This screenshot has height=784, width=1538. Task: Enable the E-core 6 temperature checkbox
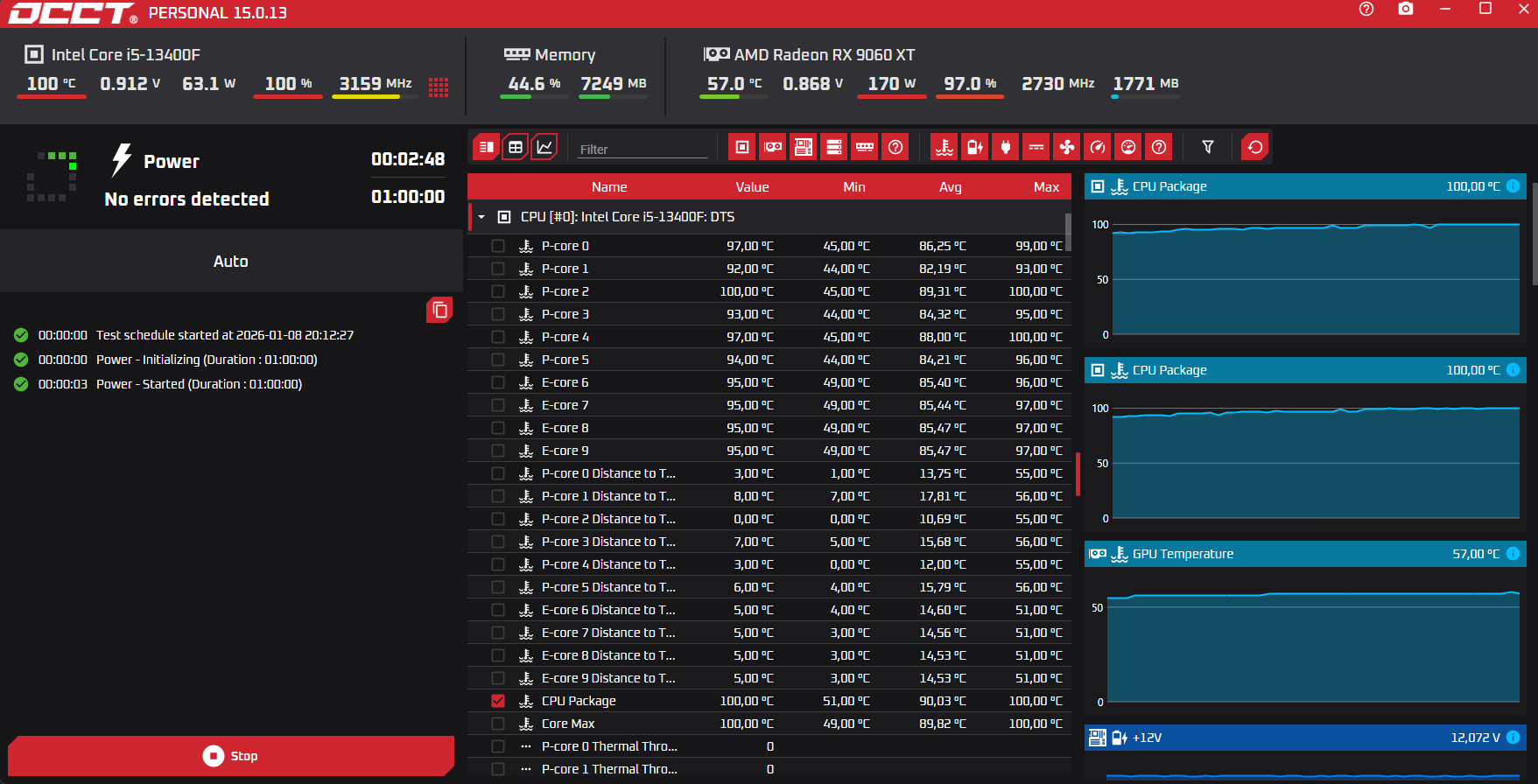[x=498, y=382]
